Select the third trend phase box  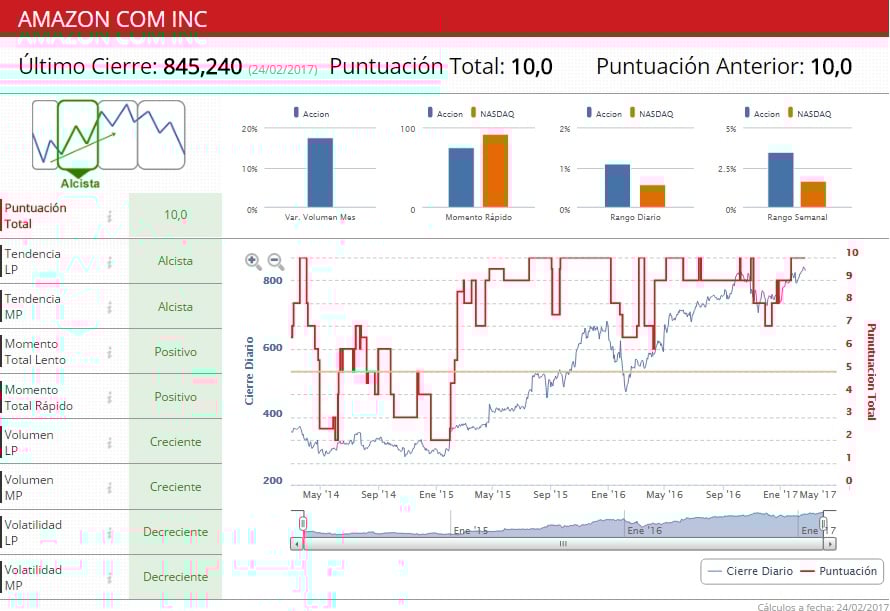click(118, 135)
